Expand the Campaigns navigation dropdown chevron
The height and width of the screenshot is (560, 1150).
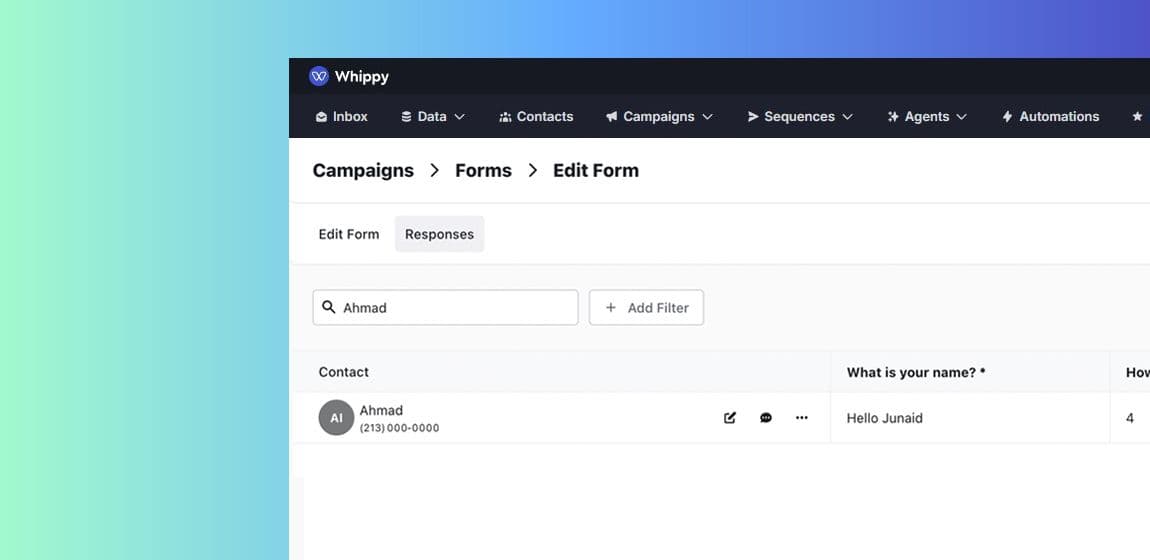pos(708,117)
